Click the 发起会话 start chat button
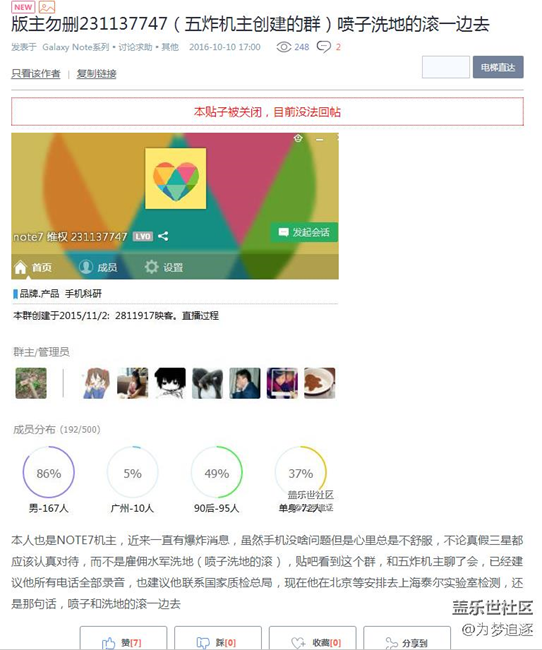 coord(304,232)
